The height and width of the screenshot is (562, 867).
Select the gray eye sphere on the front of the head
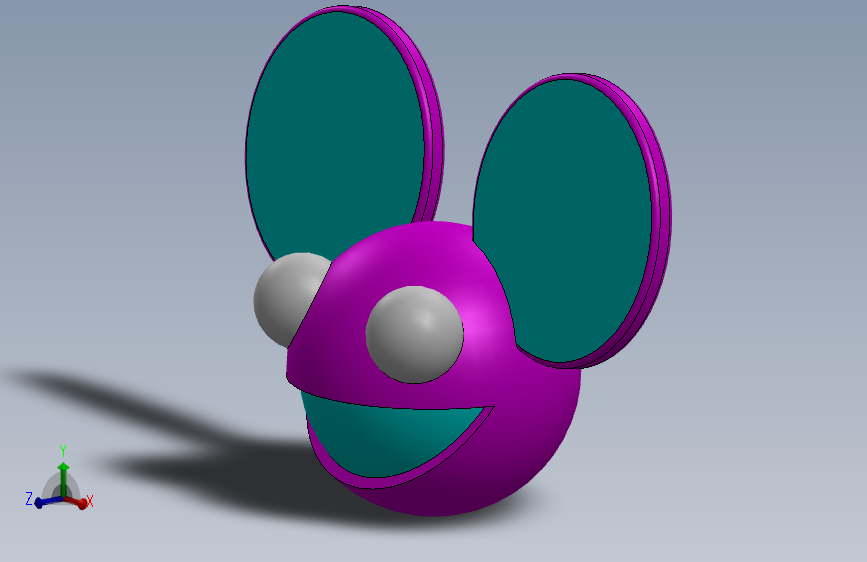[x=415, y=335]
